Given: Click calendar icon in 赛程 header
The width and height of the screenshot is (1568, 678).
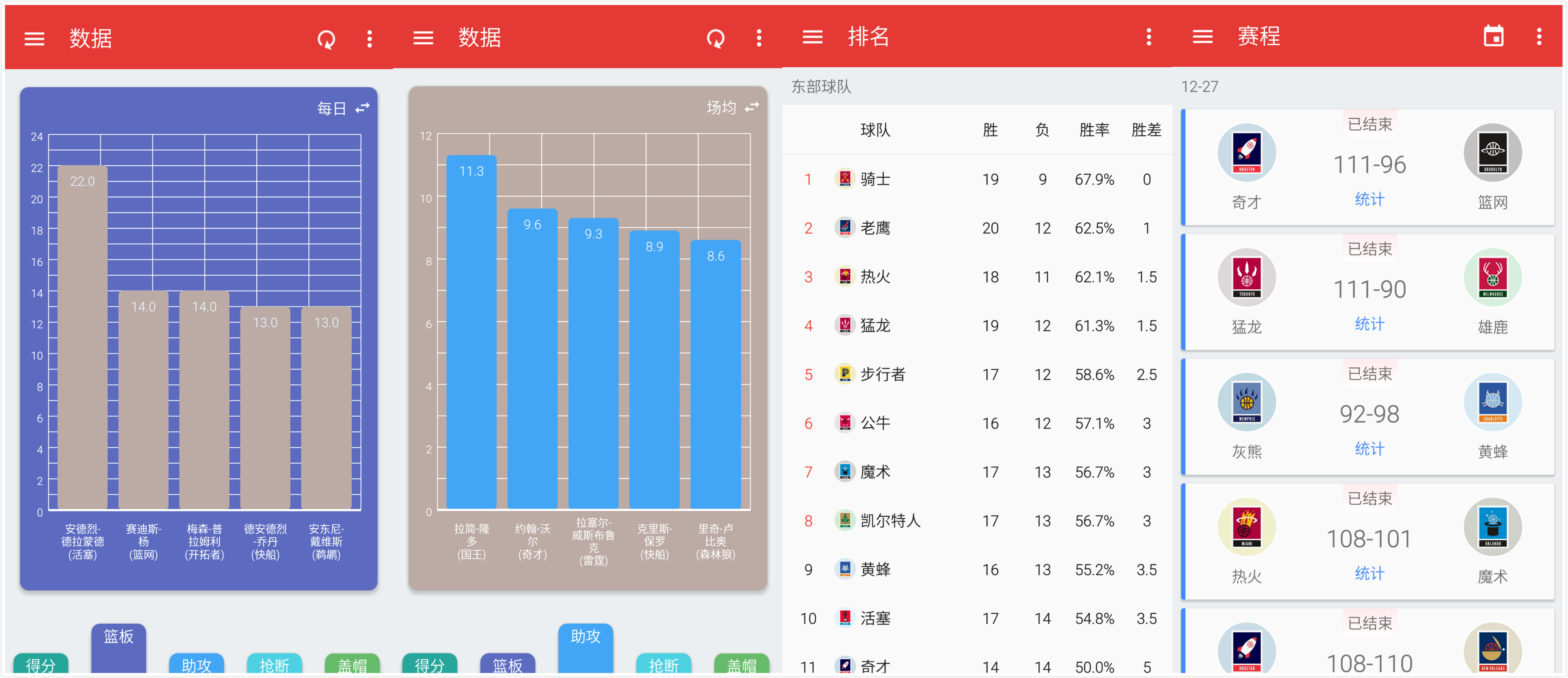Looking at the screenshot, I should pyautogui.click(x=1493, y=36).
